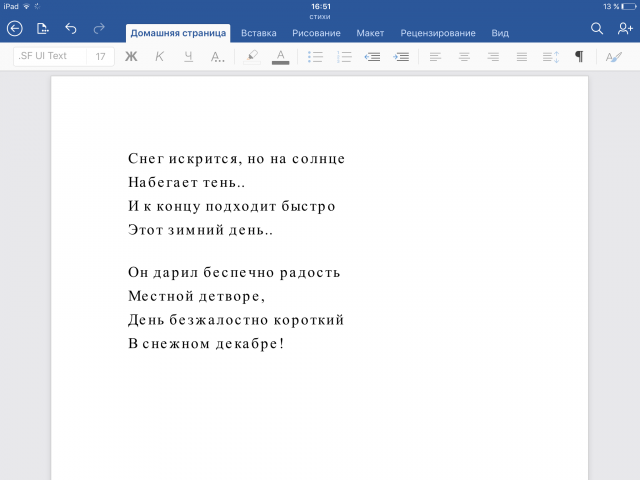Toggle italic К formatting
This screenshot has width=640, height=480.
[x=160, y=56]
